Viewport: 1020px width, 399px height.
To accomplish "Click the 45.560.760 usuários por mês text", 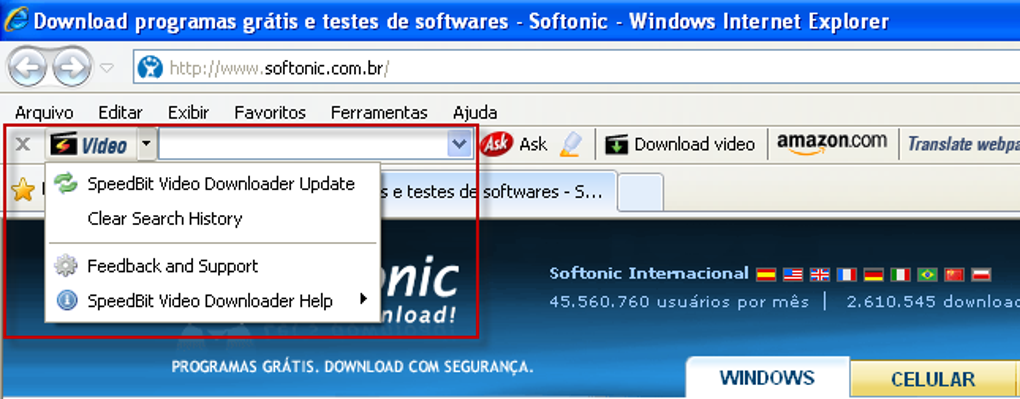I will pyautogui.click(x=679, y=302).
